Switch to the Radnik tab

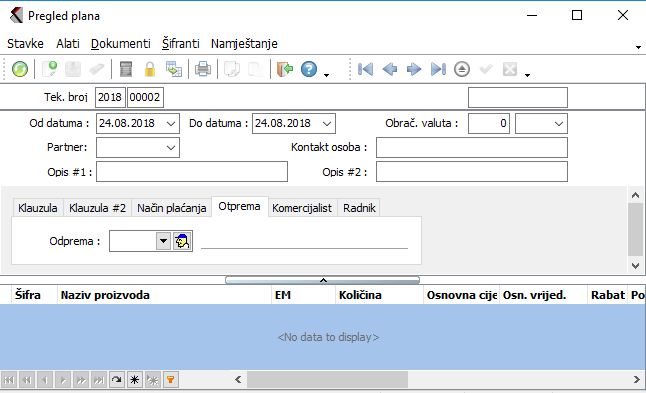click(359, 208)
